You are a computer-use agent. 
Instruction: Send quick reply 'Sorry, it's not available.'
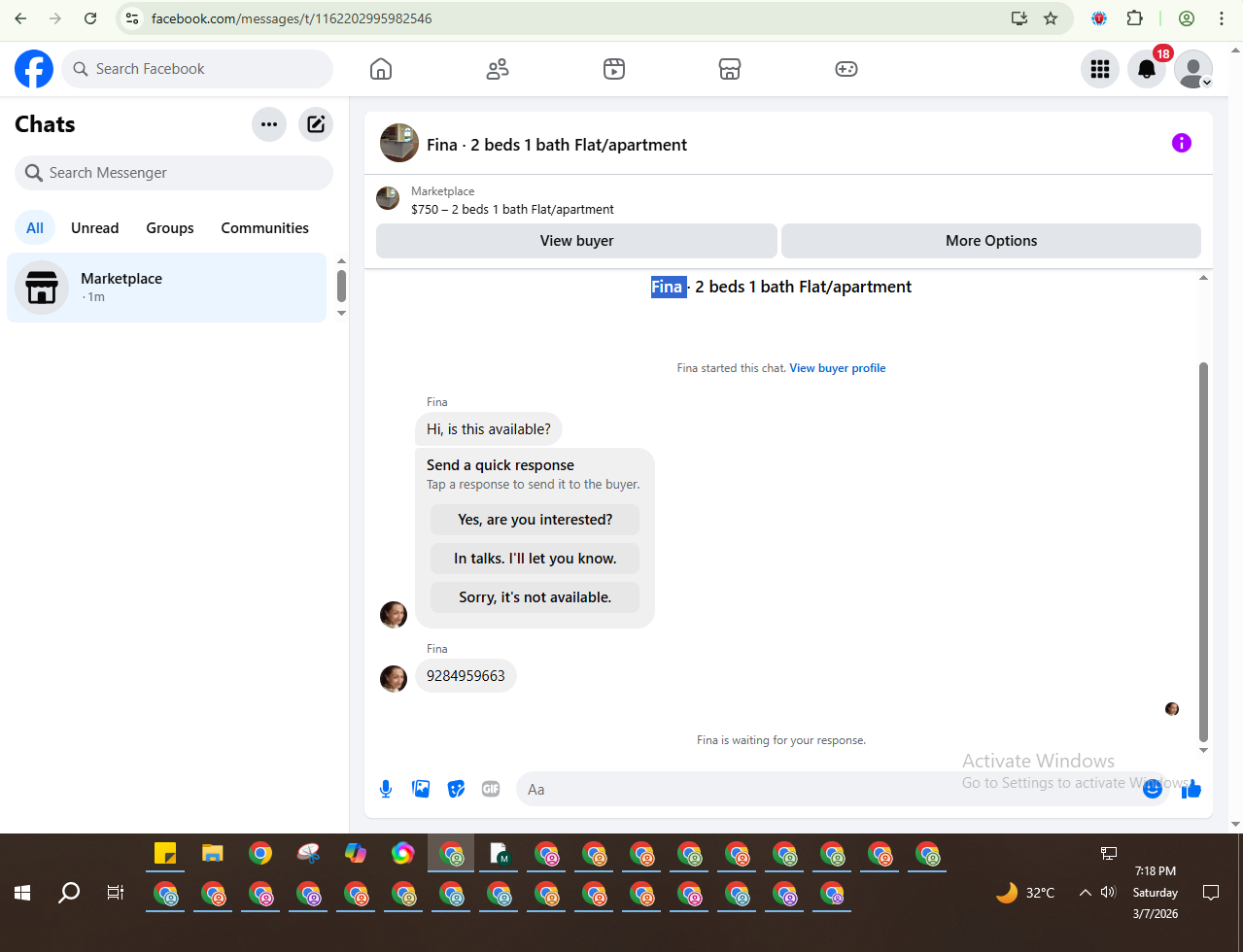coord(535,597)
